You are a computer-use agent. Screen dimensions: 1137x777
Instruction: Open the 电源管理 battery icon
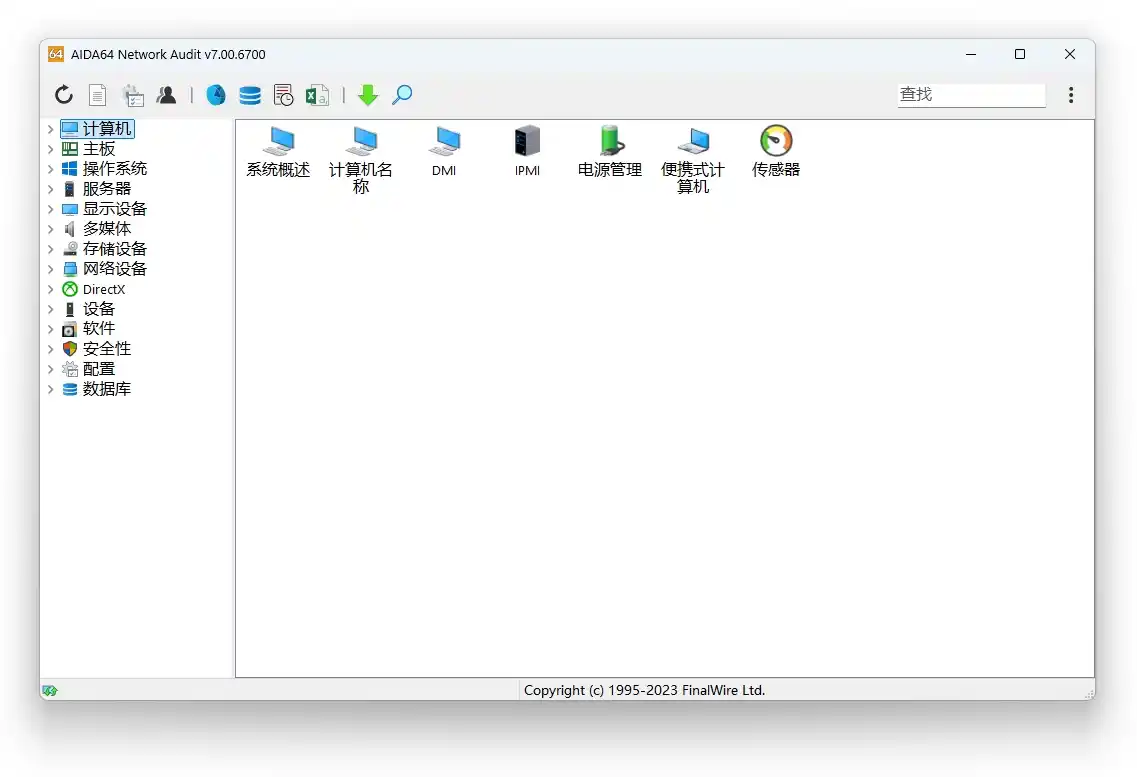coord(610,151)
